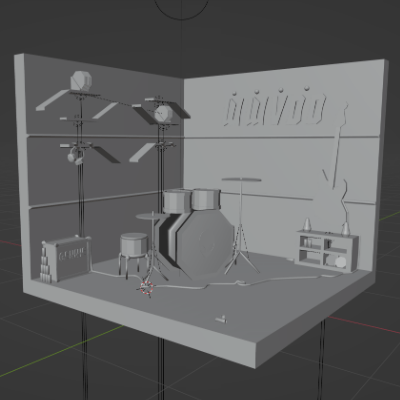Select the upper-left spherical lamp
Viewport: 400px width, 400px height.
[x=81, y=81]
